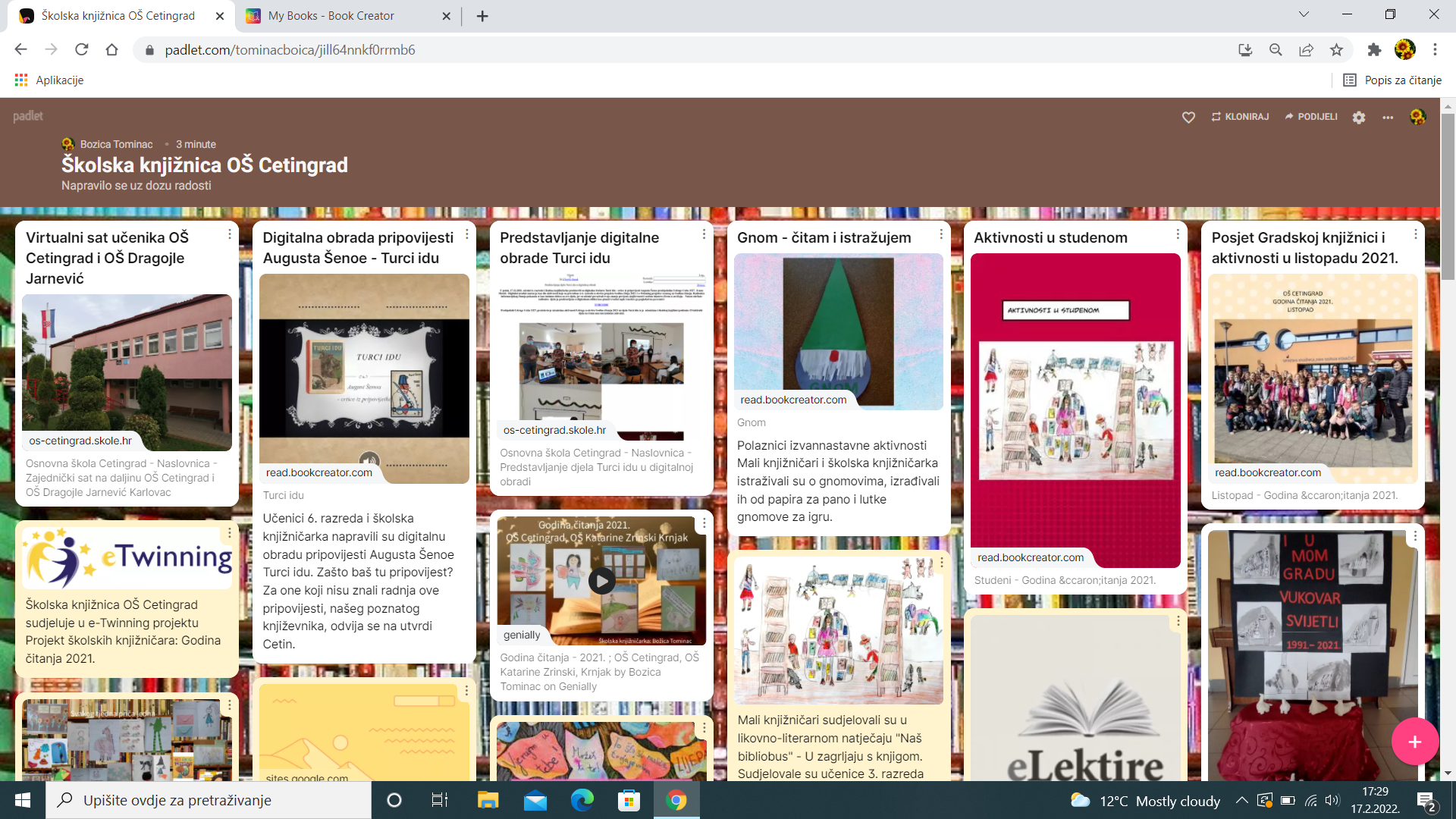
Task: Open eTwinning logo image
Action: pyautogui.click(x=127, y=557)
